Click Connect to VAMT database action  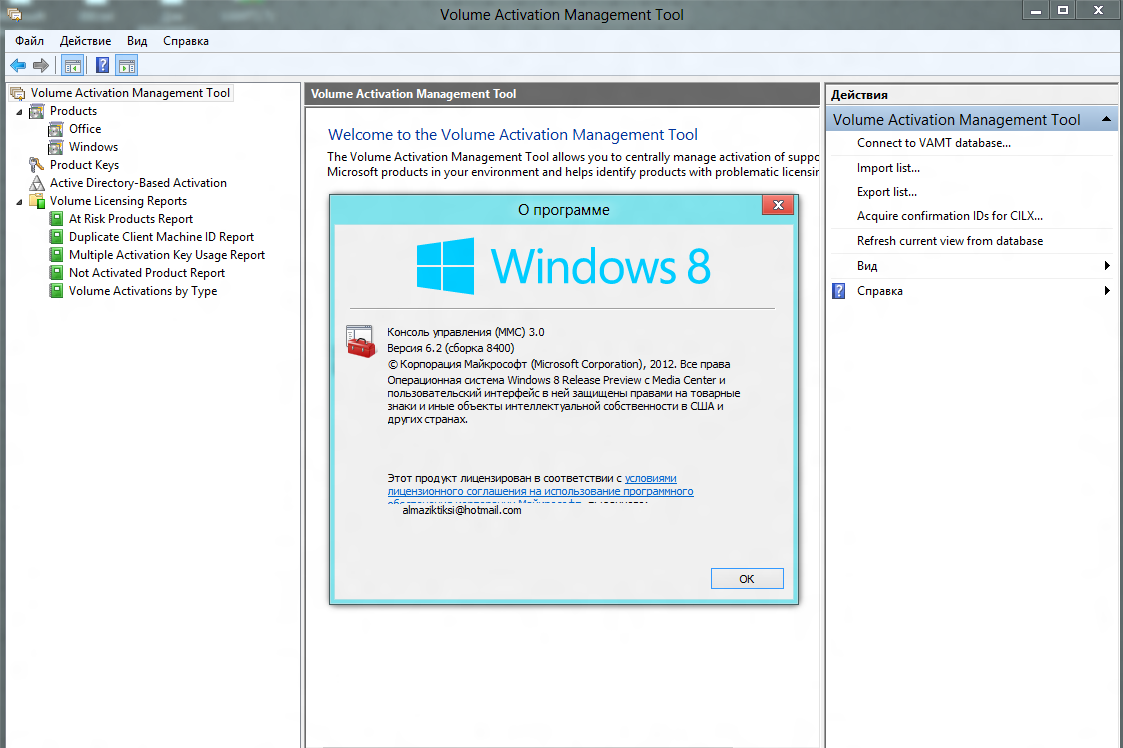pos(933,143)
